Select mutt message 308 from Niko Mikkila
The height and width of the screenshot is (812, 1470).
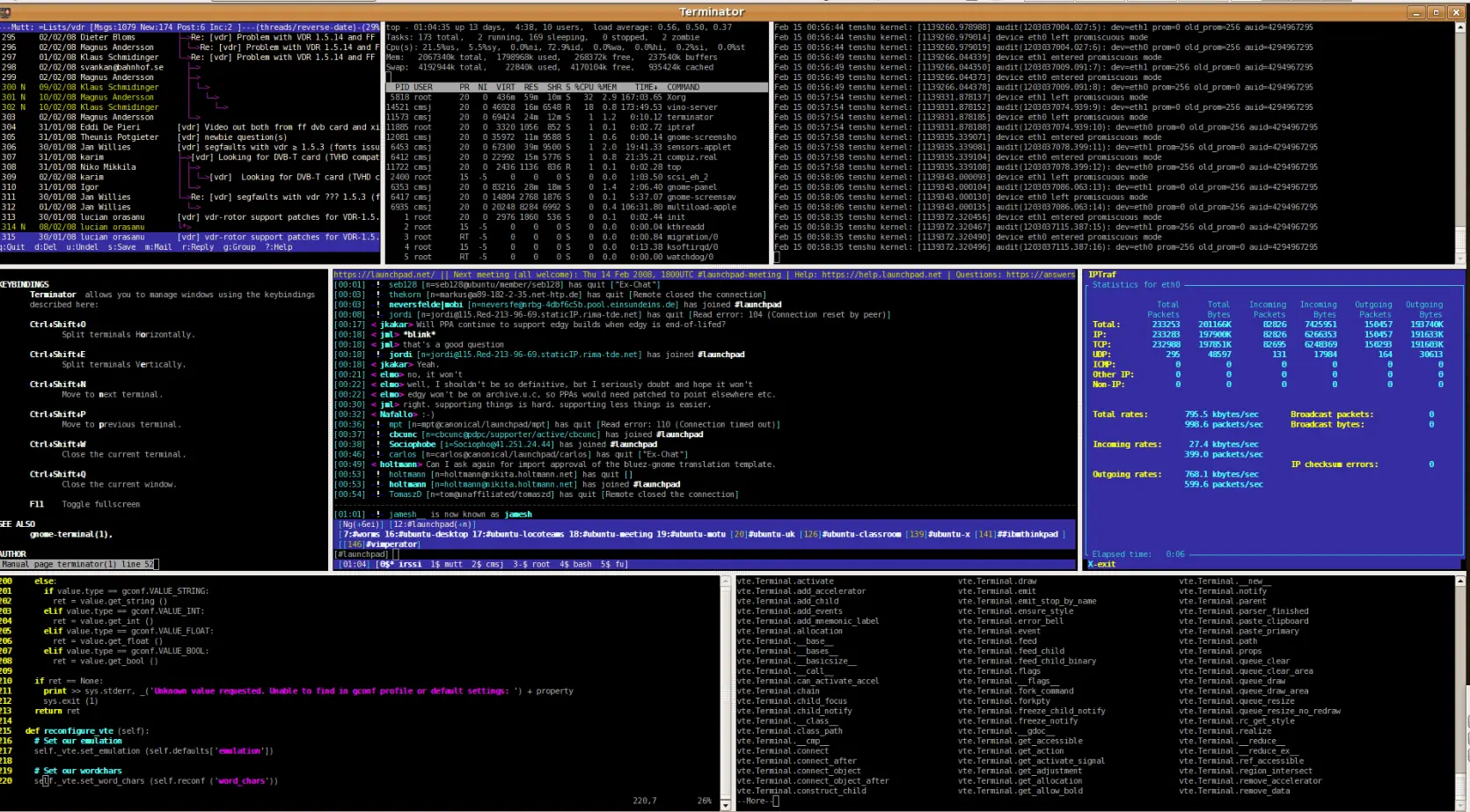point(190,167)
